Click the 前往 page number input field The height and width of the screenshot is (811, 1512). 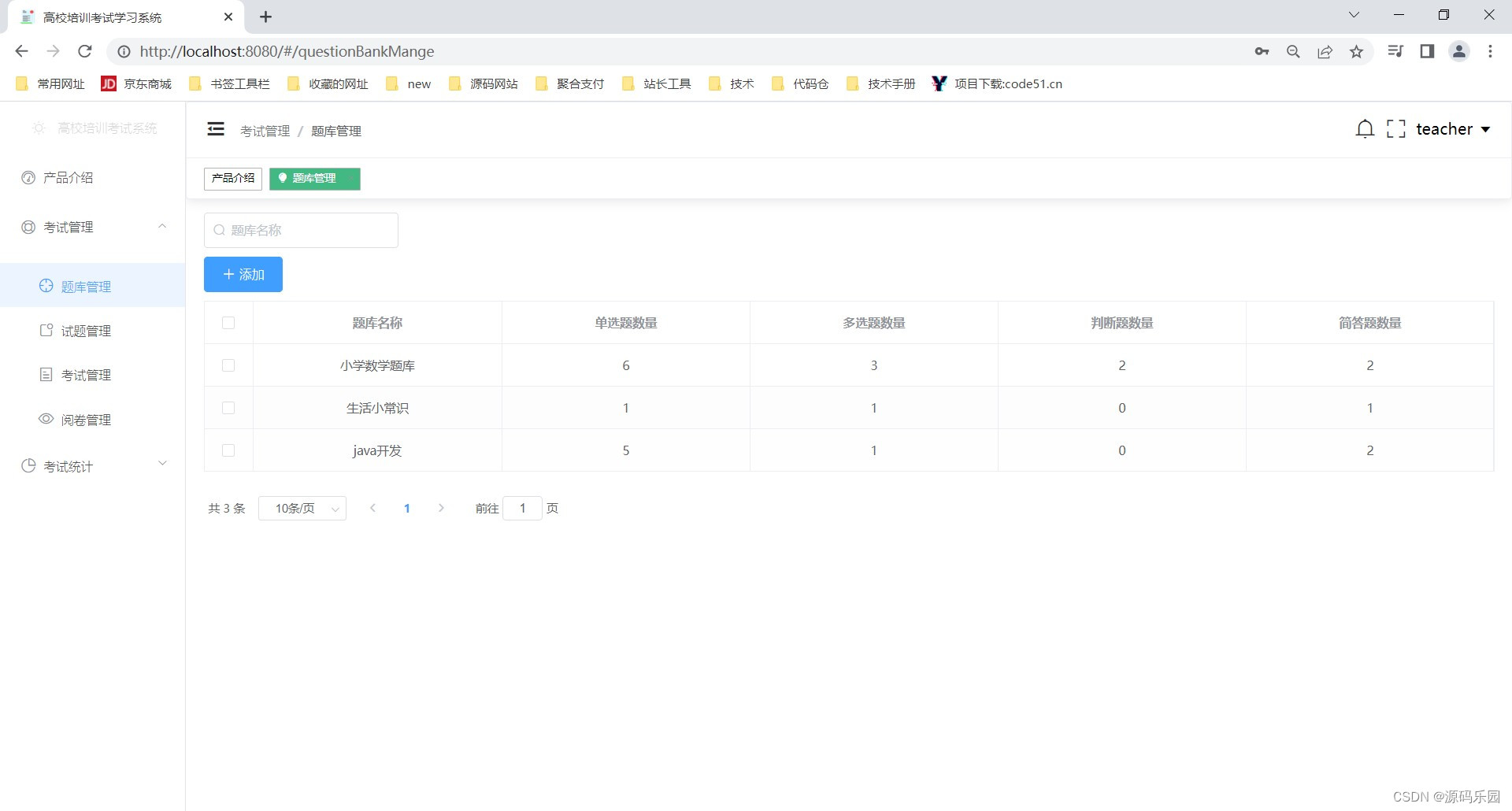pyautogui.click(x=523, y=508)
